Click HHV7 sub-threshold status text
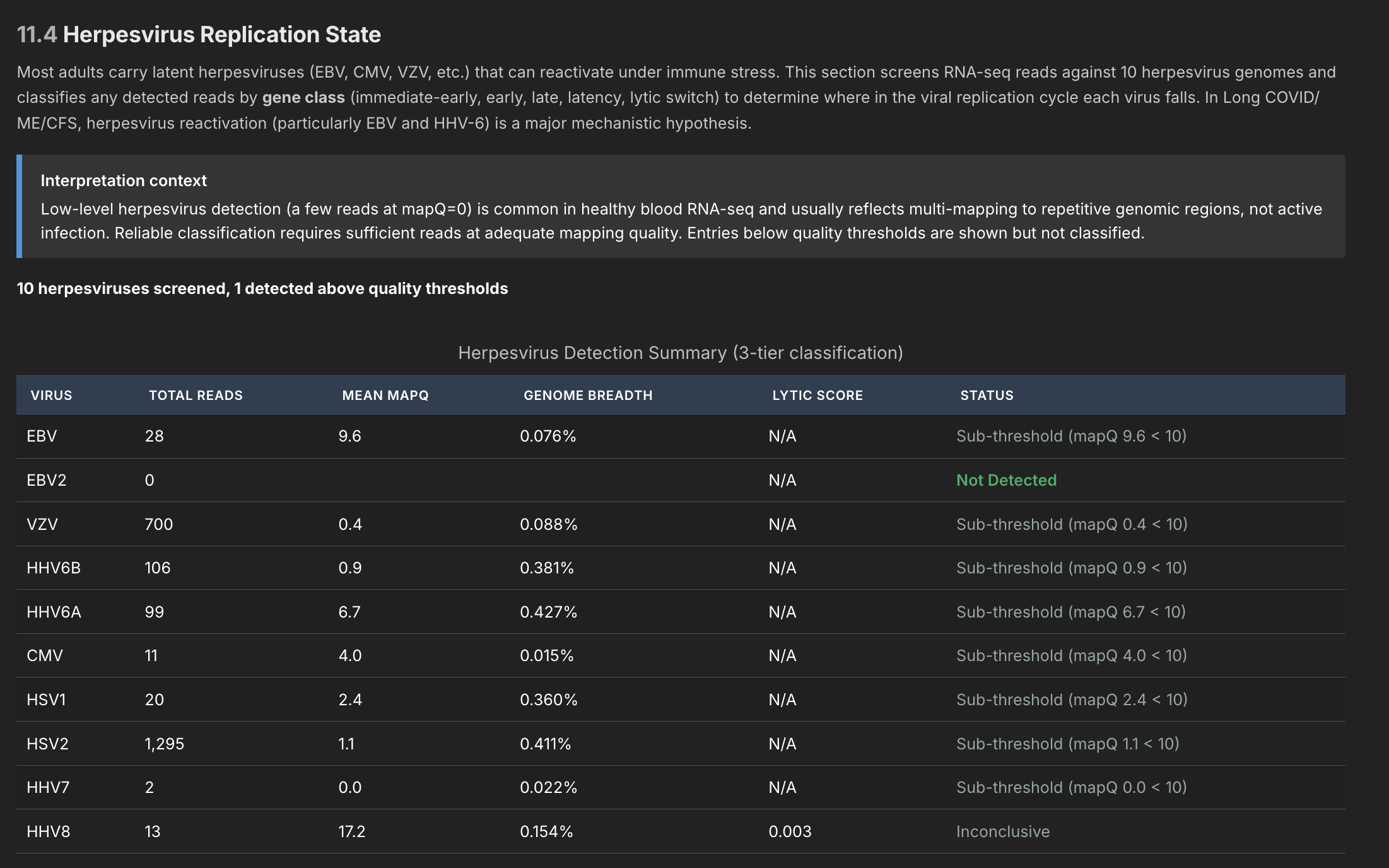This screenshot has height=868, width=1389. 1071,787
